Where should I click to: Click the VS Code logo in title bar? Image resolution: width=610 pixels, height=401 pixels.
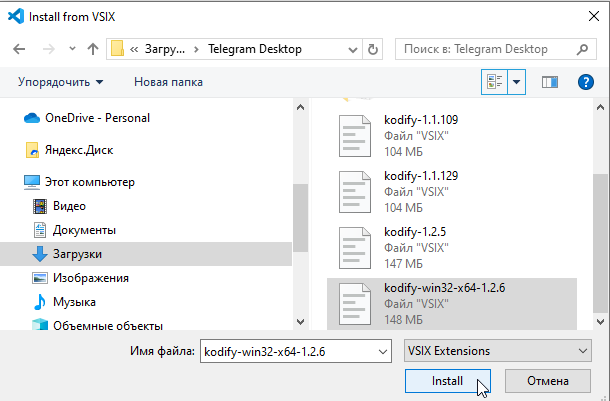(x=16, y=17)
